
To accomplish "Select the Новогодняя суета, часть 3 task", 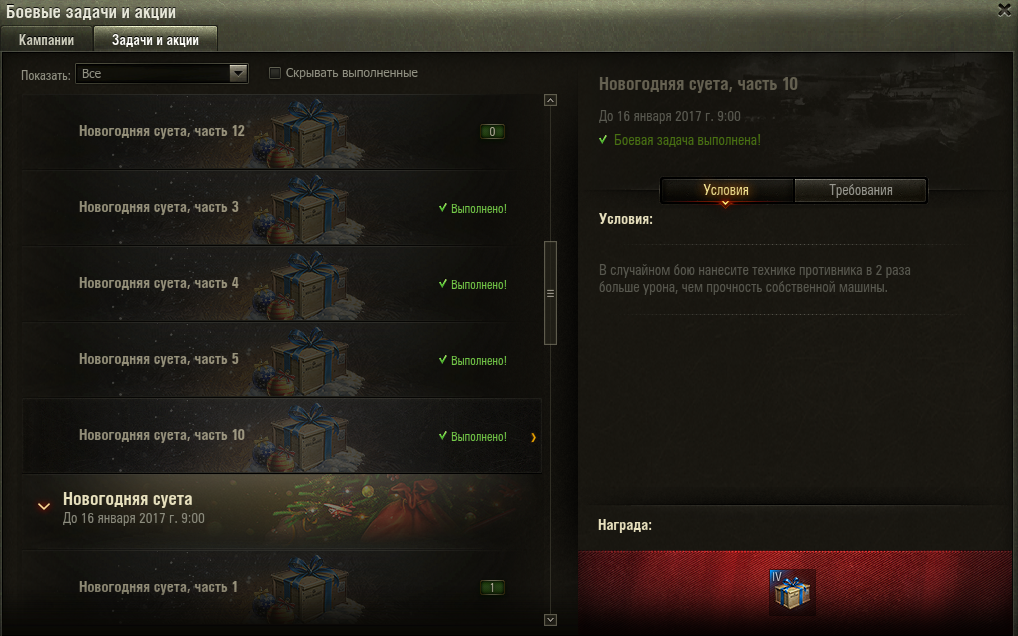I will coord(282,208).
